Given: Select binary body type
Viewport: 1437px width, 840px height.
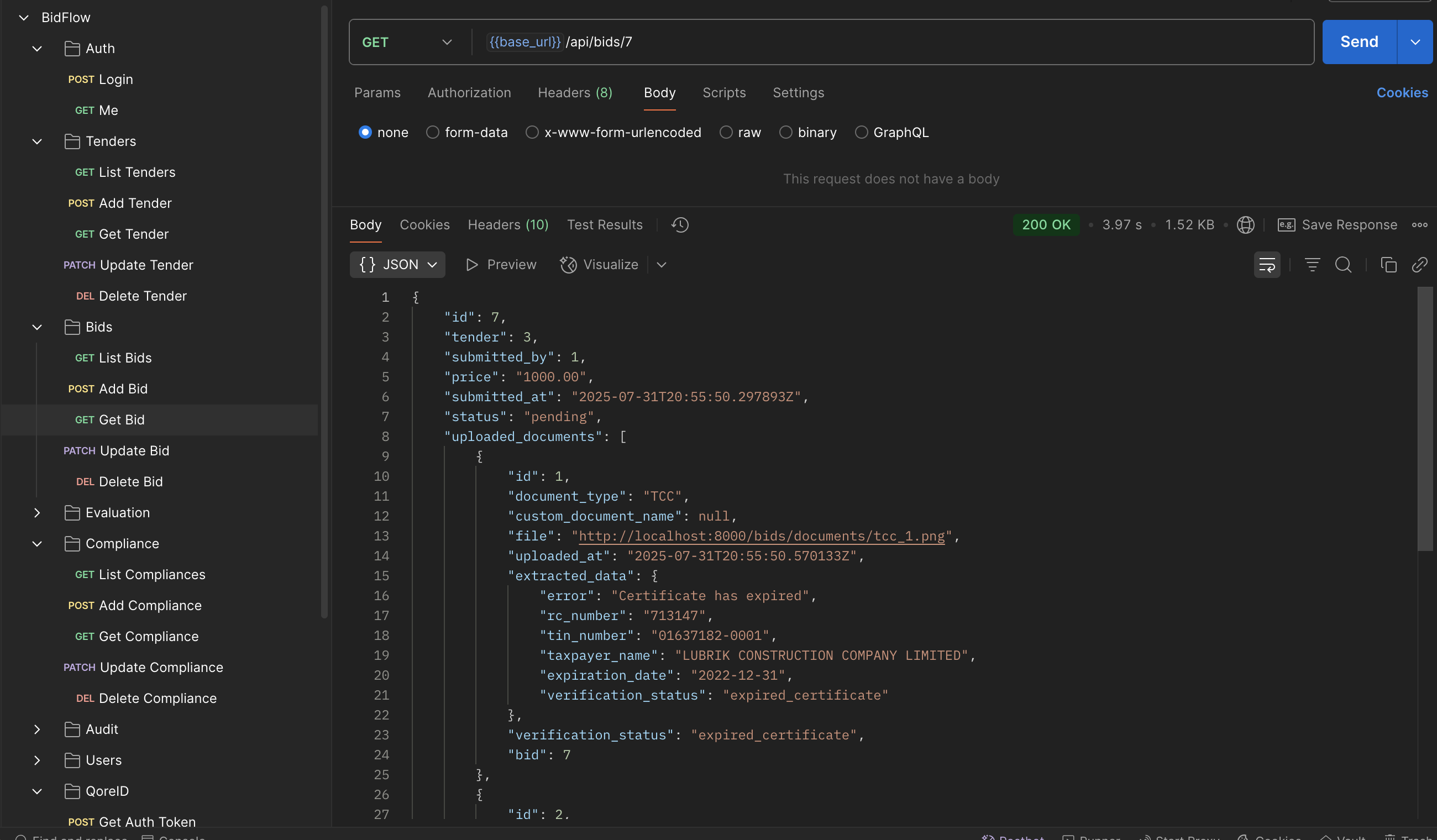Looking at the screenshot, I should point(785,132).
